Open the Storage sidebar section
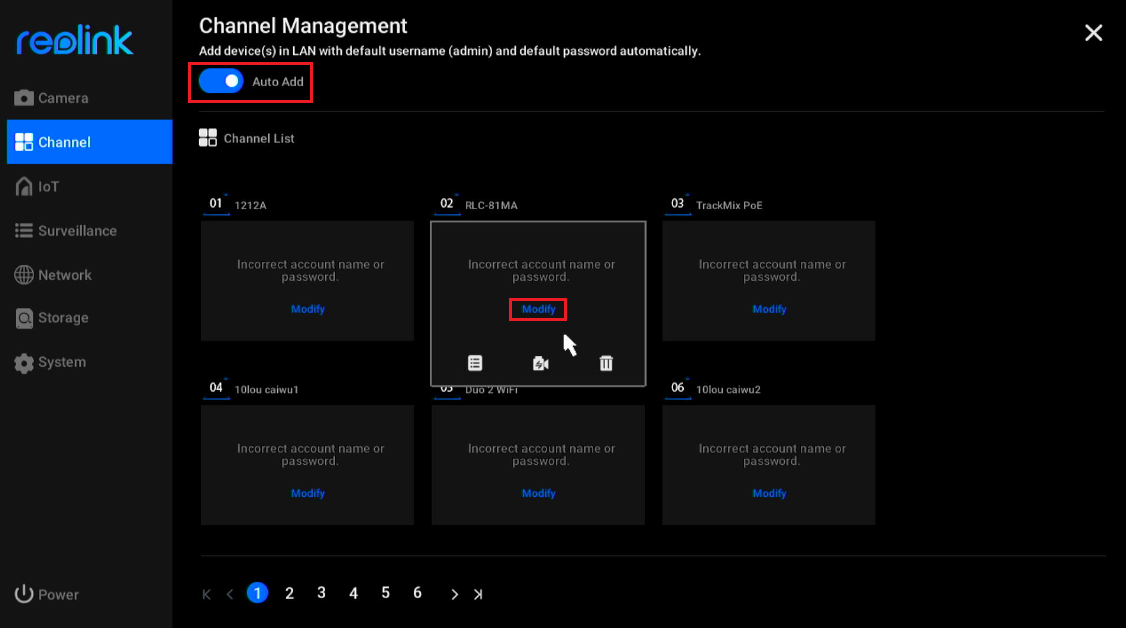This screenshot has height=628, width=1126. pyautogui.click(x=89, y=318)
